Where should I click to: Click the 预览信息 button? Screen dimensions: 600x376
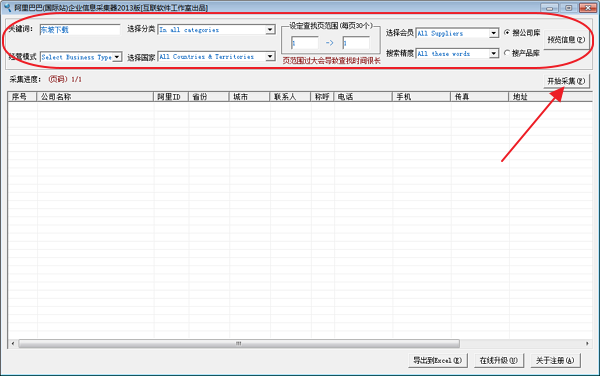point(566,39)
